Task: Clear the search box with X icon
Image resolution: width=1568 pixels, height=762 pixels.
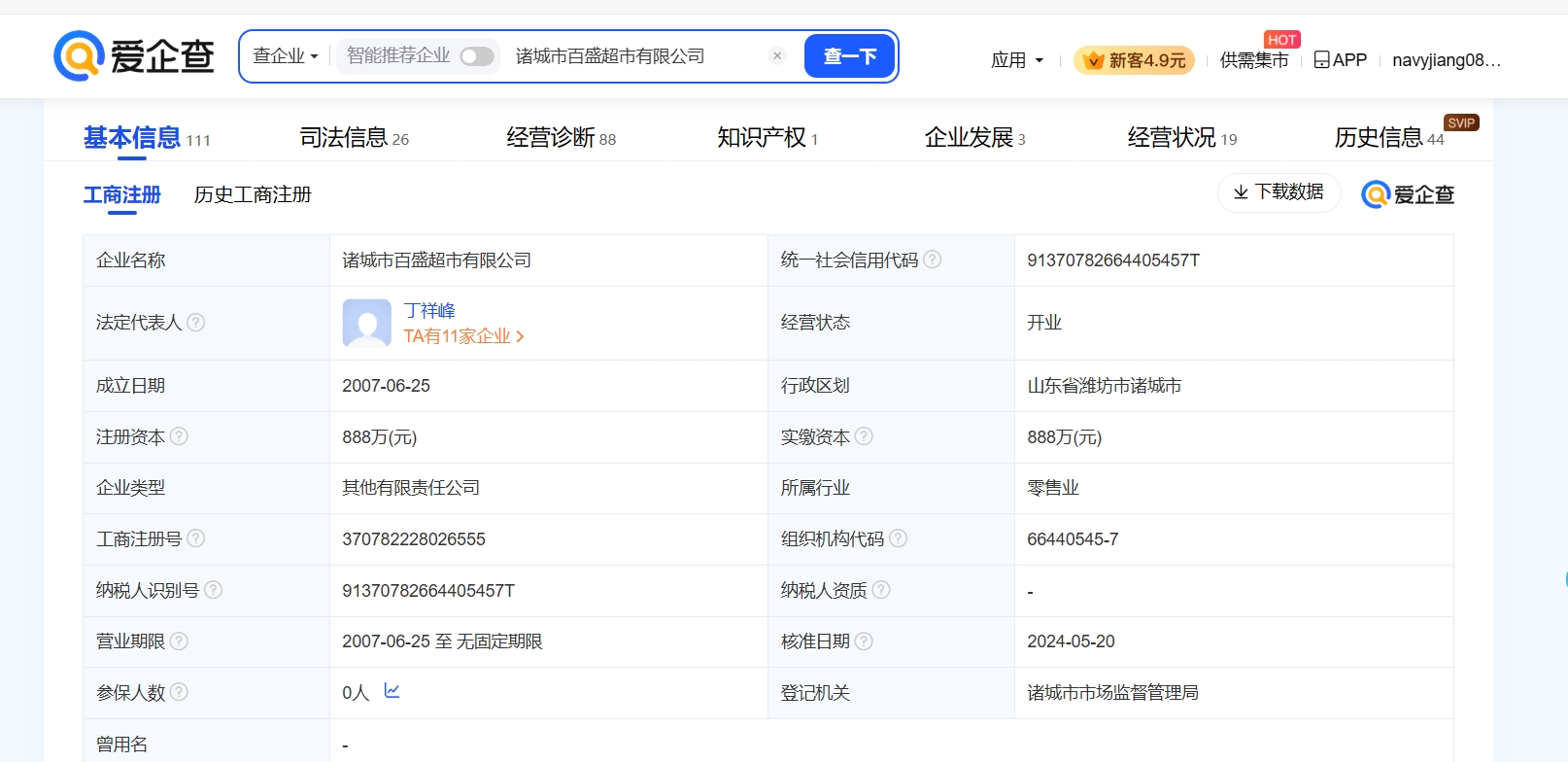Action: 777,56
